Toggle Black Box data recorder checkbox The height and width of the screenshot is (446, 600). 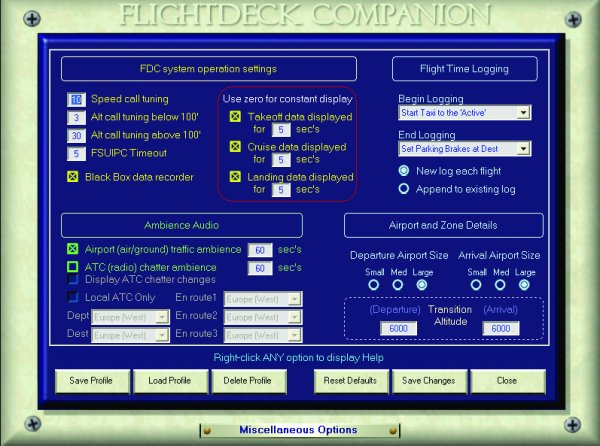click(x=73, y=177)
